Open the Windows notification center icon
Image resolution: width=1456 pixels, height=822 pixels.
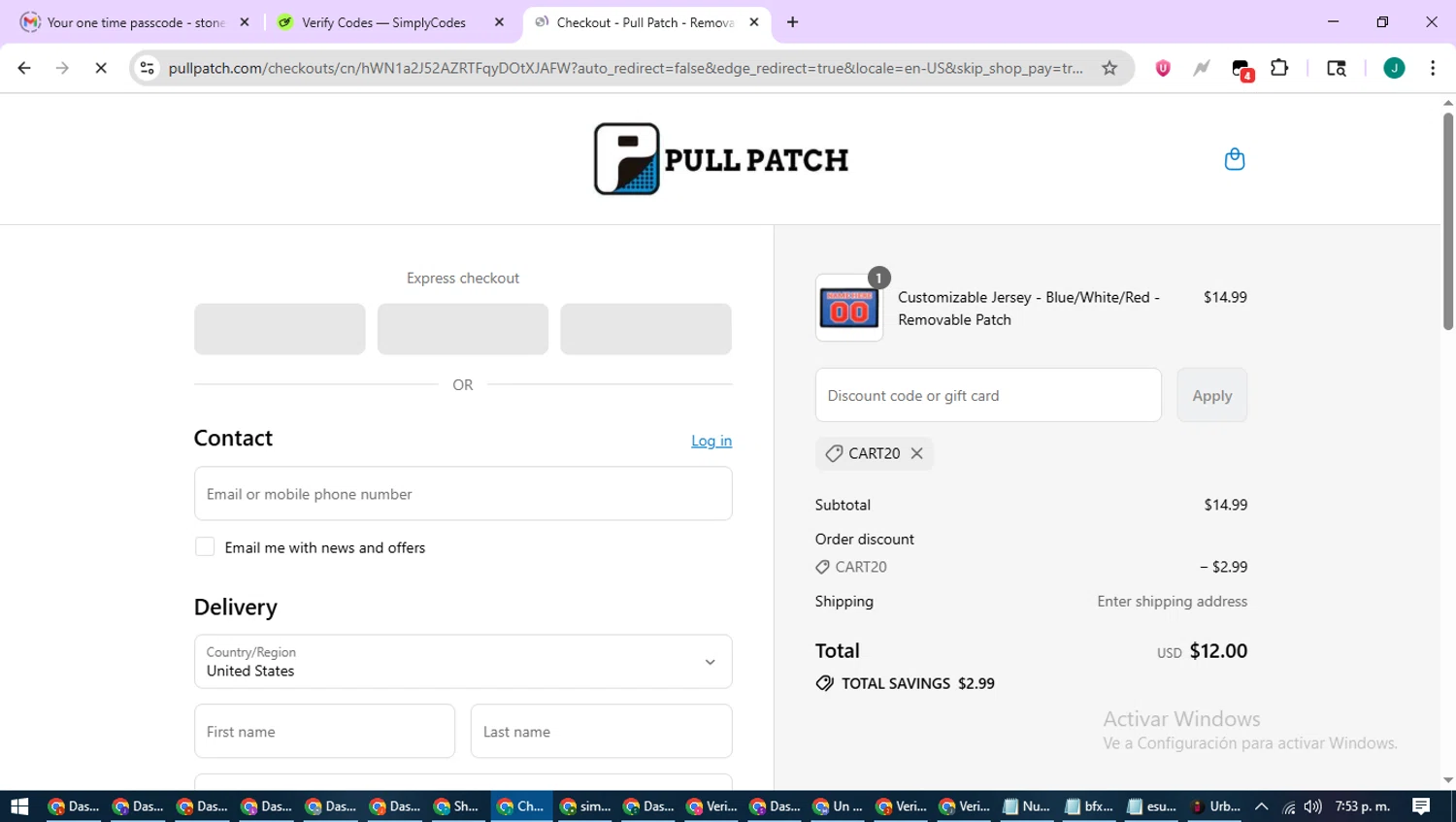click(1421, 806)
